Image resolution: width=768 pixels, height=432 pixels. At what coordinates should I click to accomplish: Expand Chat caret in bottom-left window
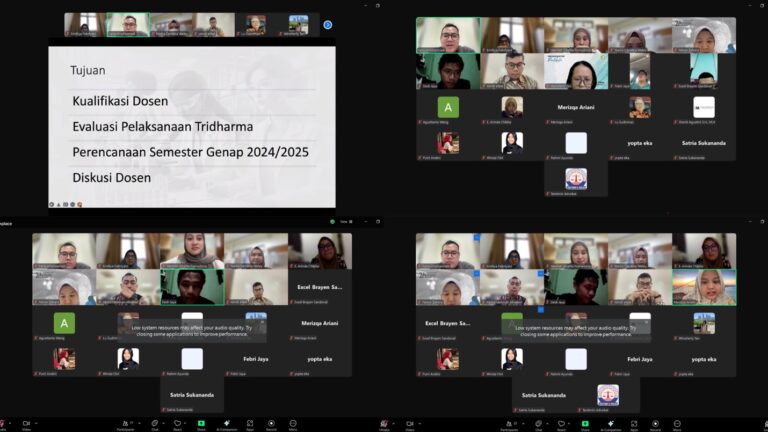click(x=163, y=423)
